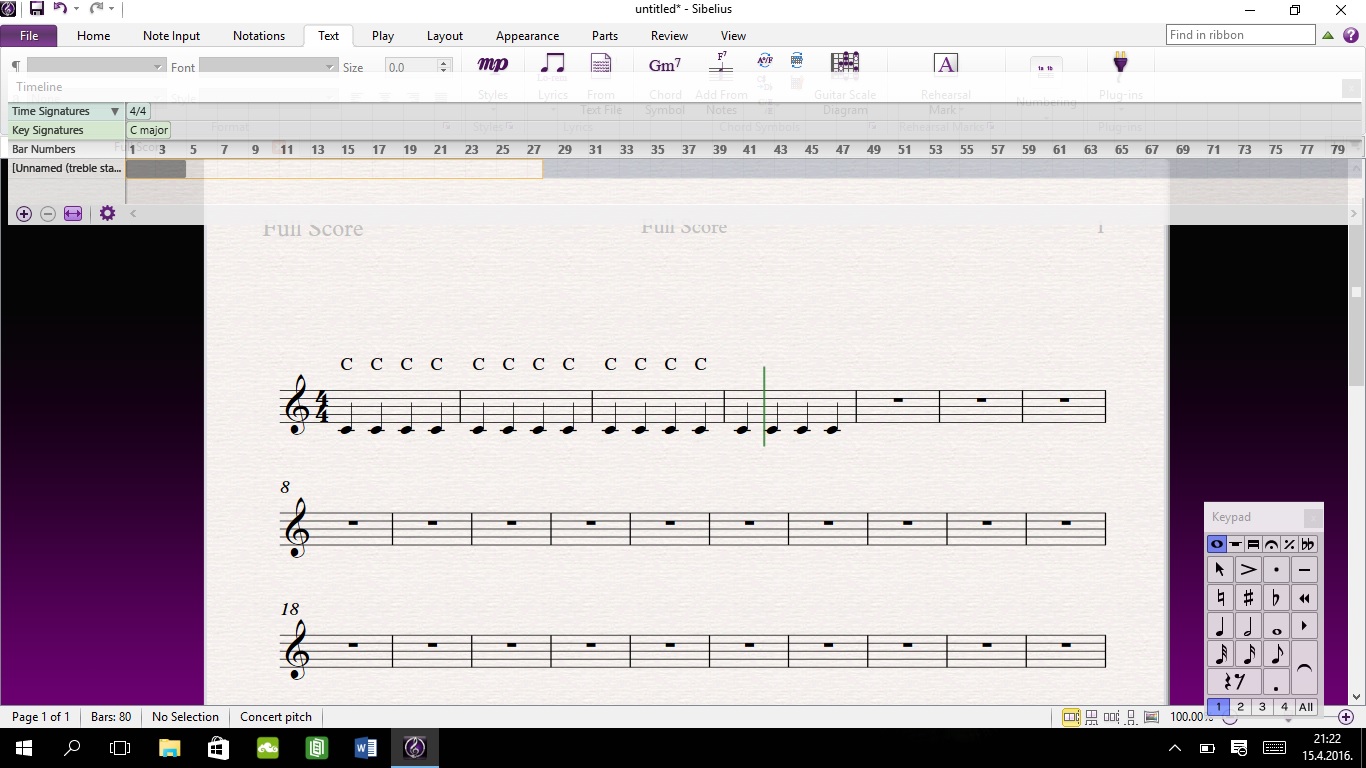Click the Size stepper arrows
This screenshot has height=768, width=1366.
(445, 67)
